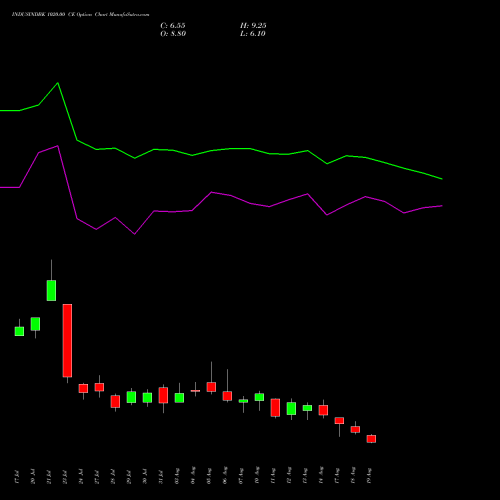500x500 pixels.
Task: Click the close value C: 6.55
Action: coord(173,26)
